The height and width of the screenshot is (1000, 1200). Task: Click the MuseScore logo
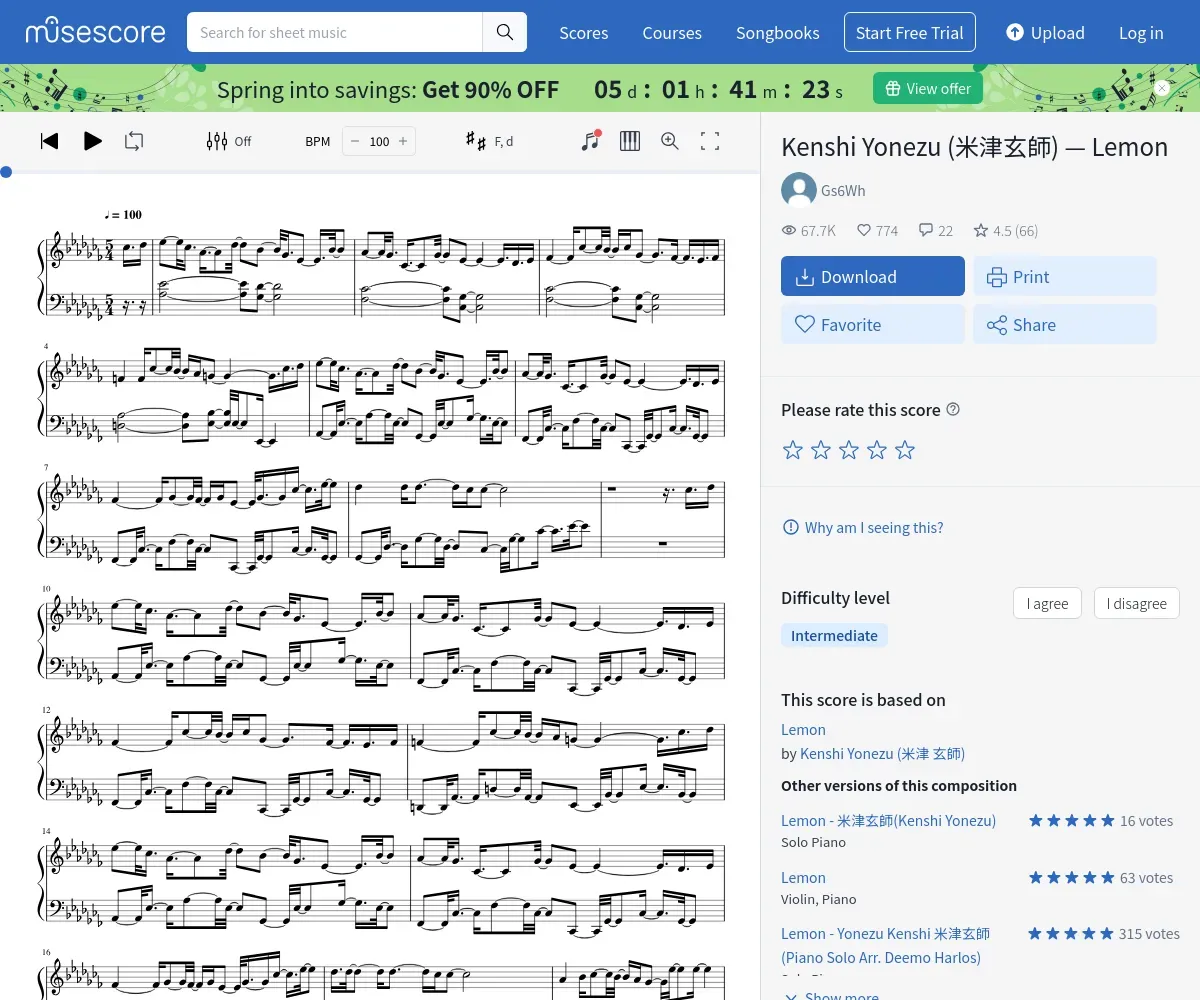click(96, 32)
